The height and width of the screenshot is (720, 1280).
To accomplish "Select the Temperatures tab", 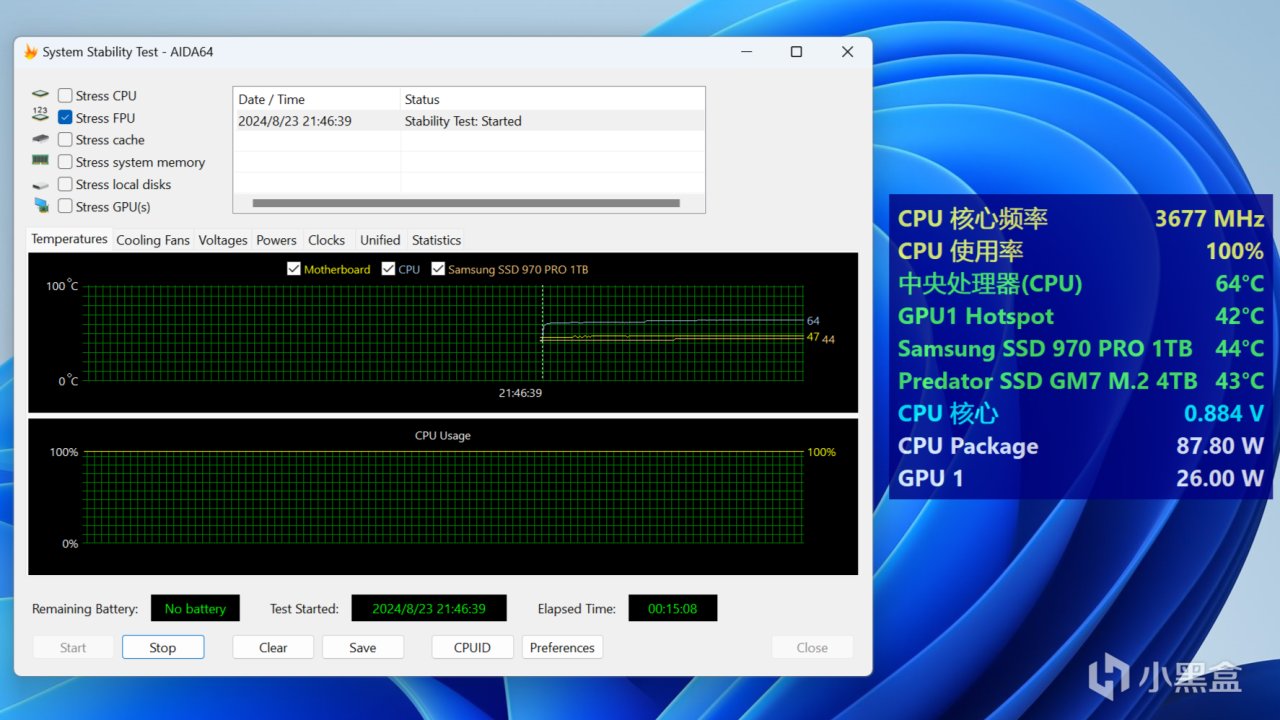I will (69, 239).
